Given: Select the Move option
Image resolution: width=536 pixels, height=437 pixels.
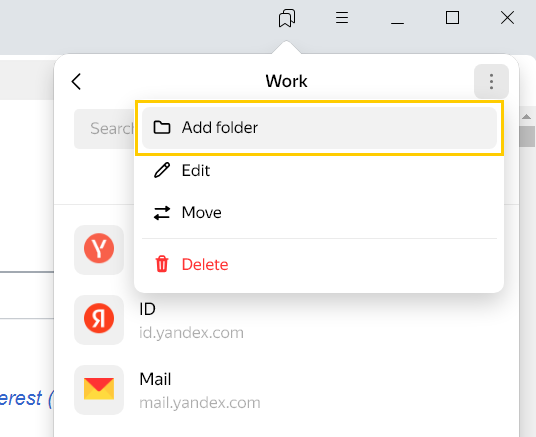Looking at the screenshot, I should (x=319, y=213).
